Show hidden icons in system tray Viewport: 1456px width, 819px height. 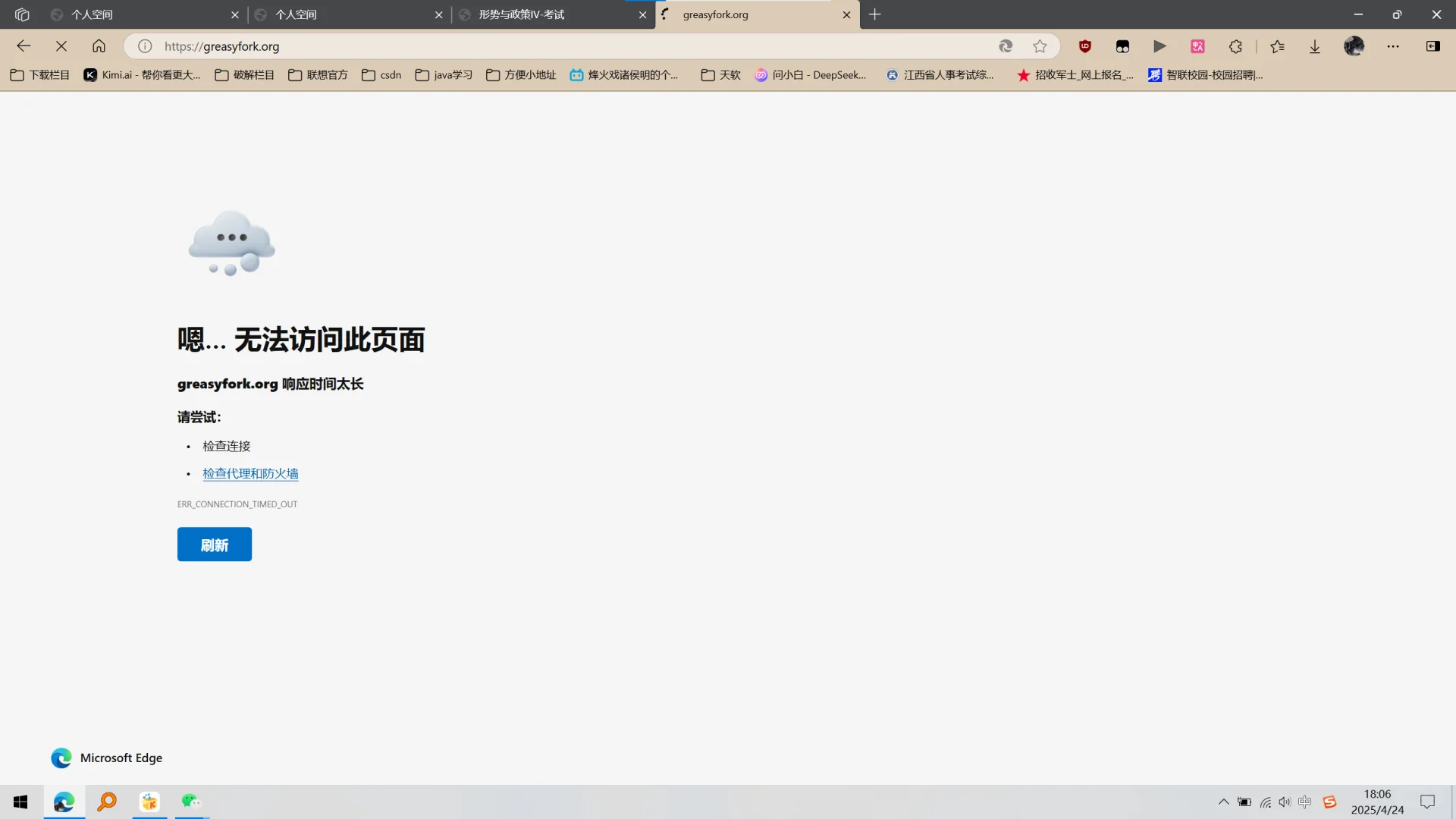click(x=1223, y=802)
